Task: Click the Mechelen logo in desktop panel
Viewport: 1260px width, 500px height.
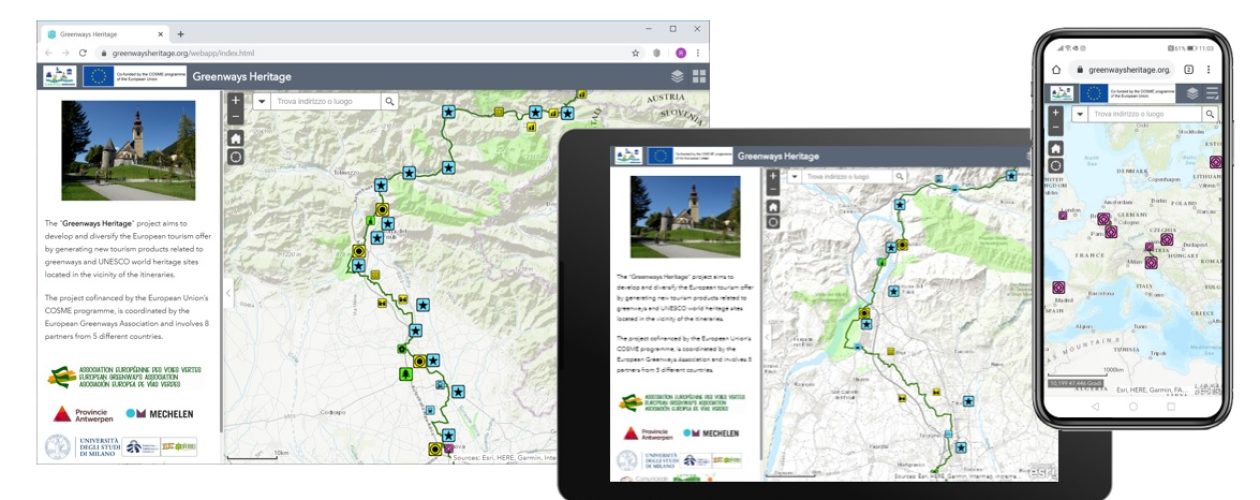Action: [x=160, y=413]
